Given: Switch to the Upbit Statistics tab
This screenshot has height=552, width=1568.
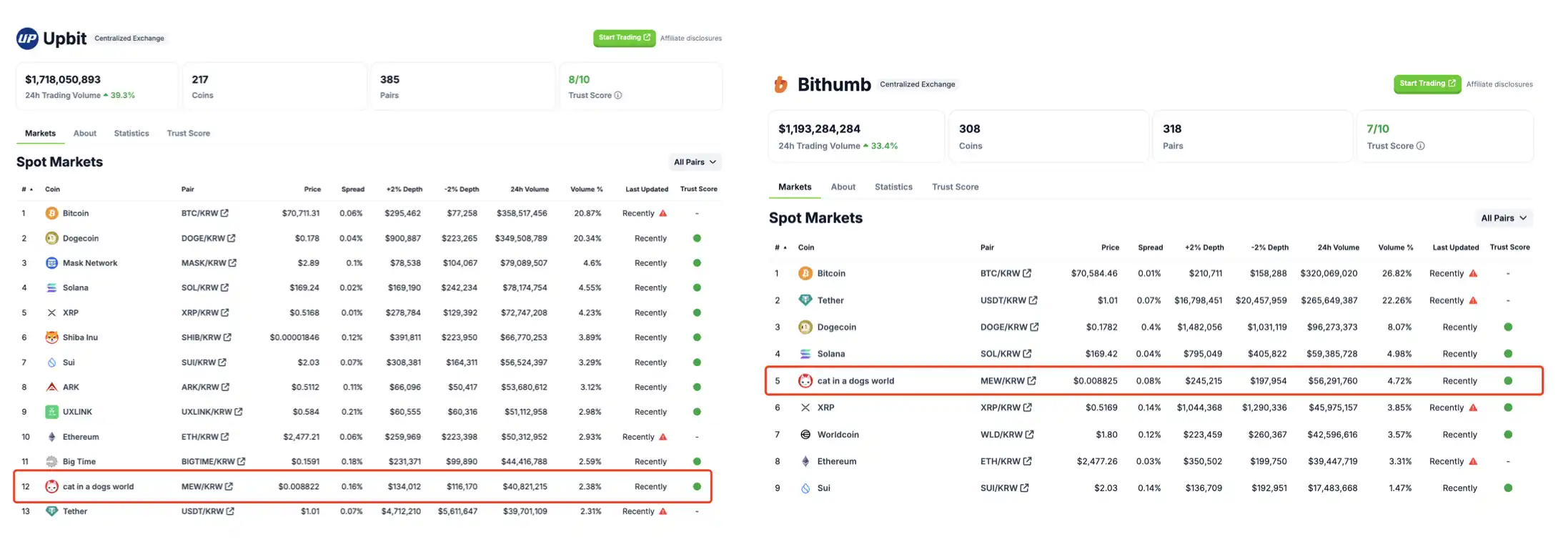Looking at the screenshot, I should pos(132,134).
